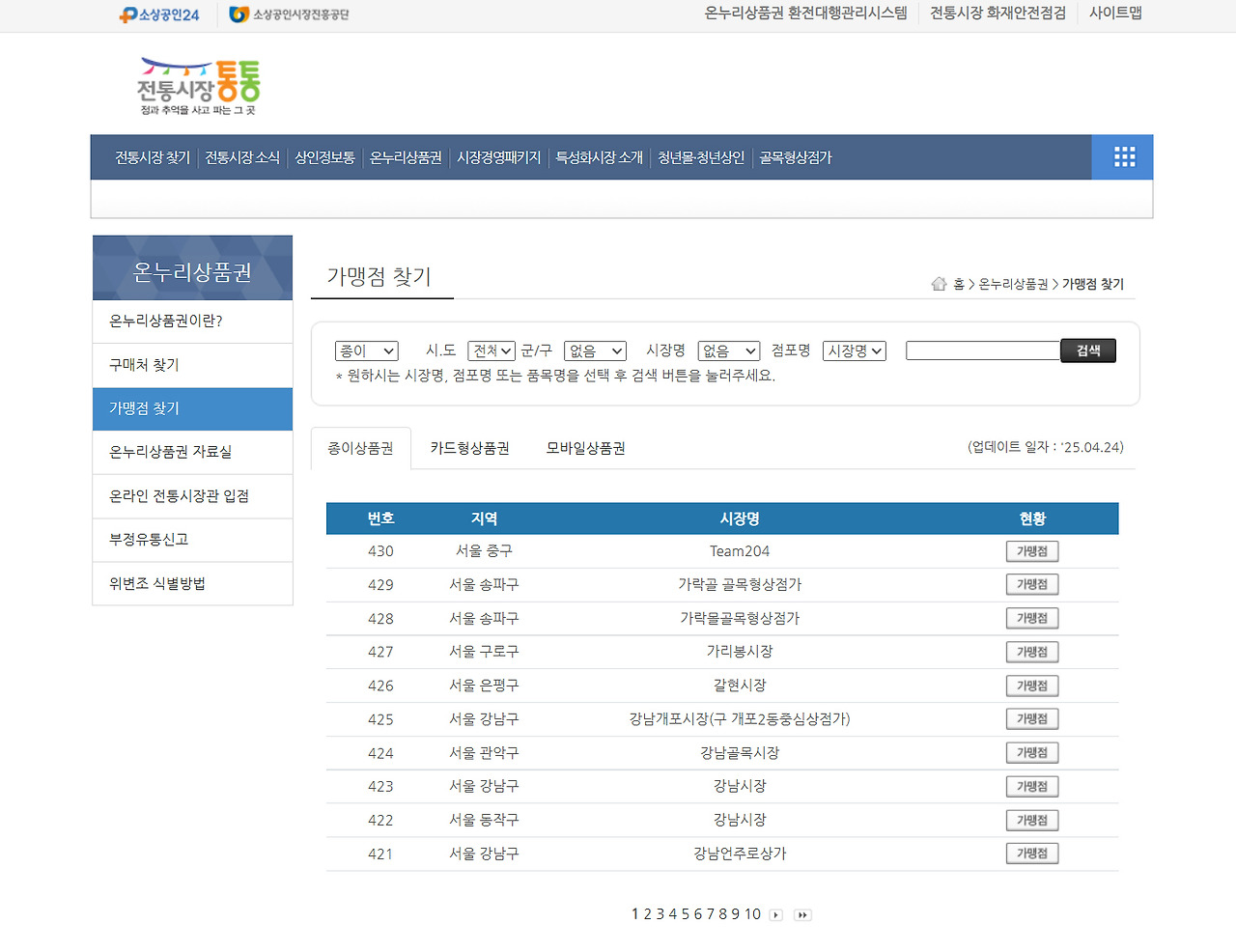Screen dimensions: 1236x952
Task: Open the 점포명 search-type dropdown showing 시장명
Action: point(854,350)
